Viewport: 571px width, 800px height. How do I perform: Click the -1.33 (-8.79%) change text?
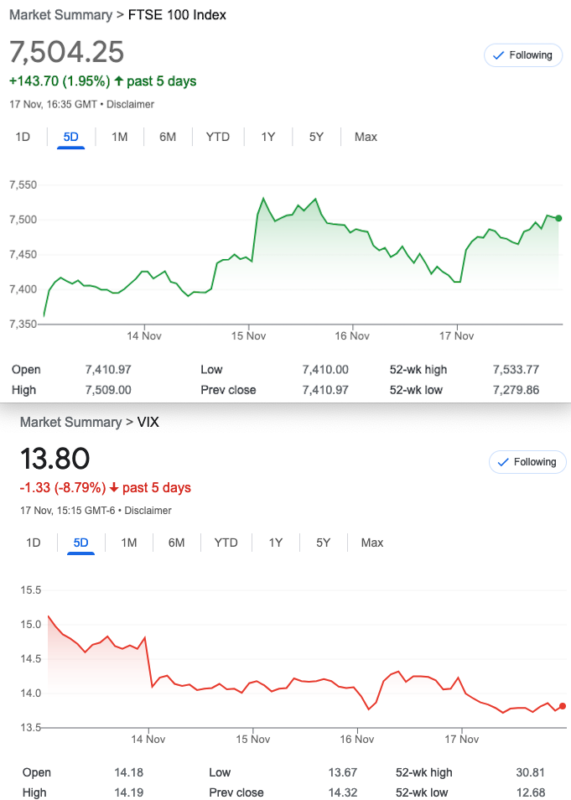click(63, 487)
